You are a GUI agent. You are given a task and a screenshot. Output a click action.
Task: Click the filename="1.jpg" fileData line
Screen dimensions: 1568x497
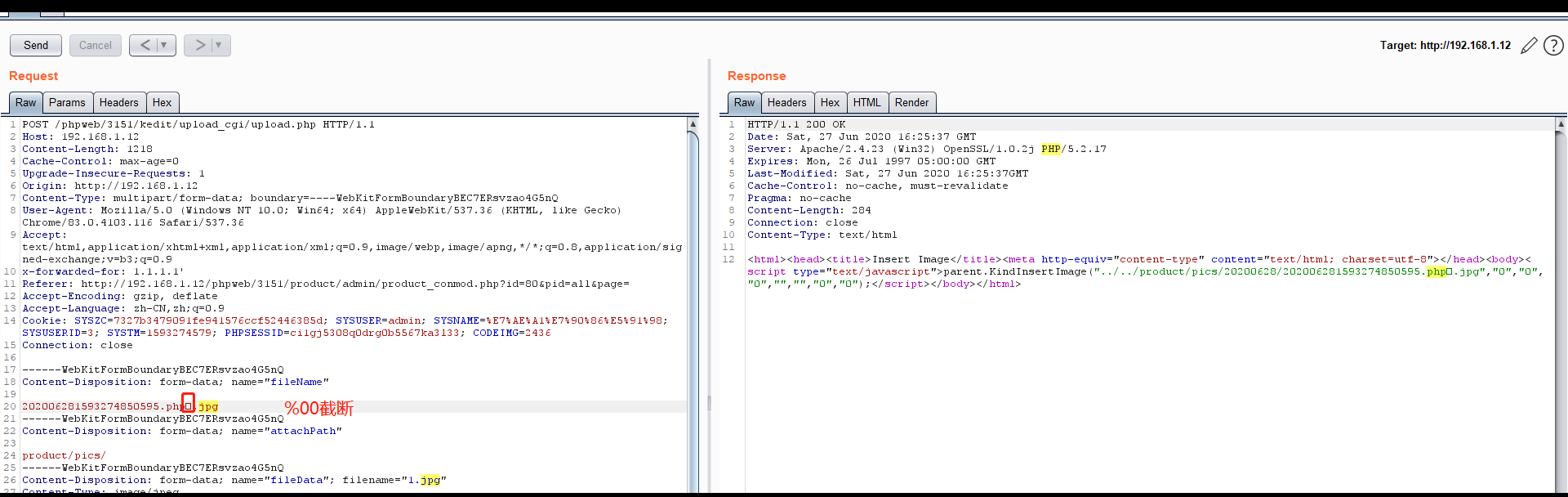tap(234, 480)
